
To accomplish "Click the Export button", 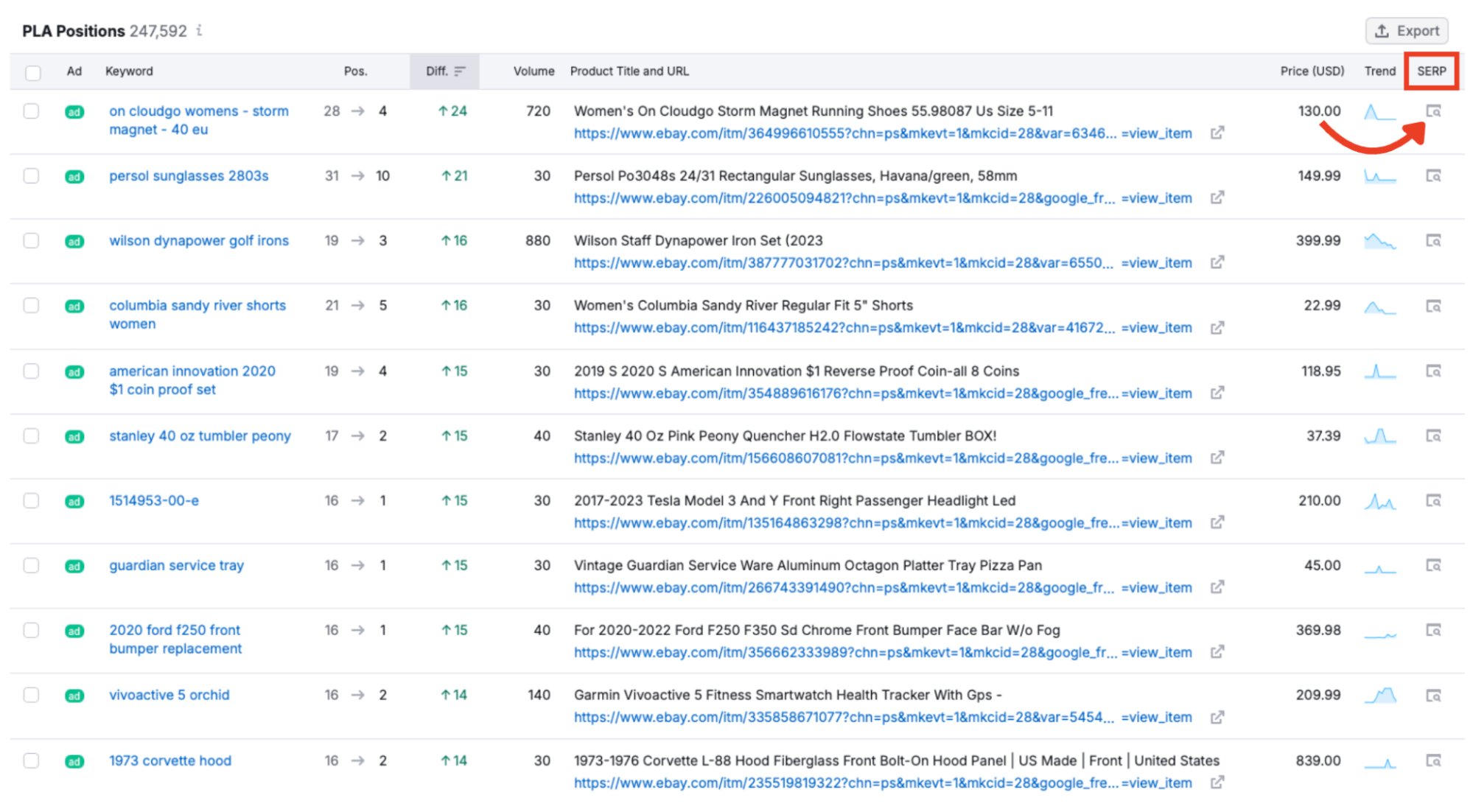I will click(1407, 30).
